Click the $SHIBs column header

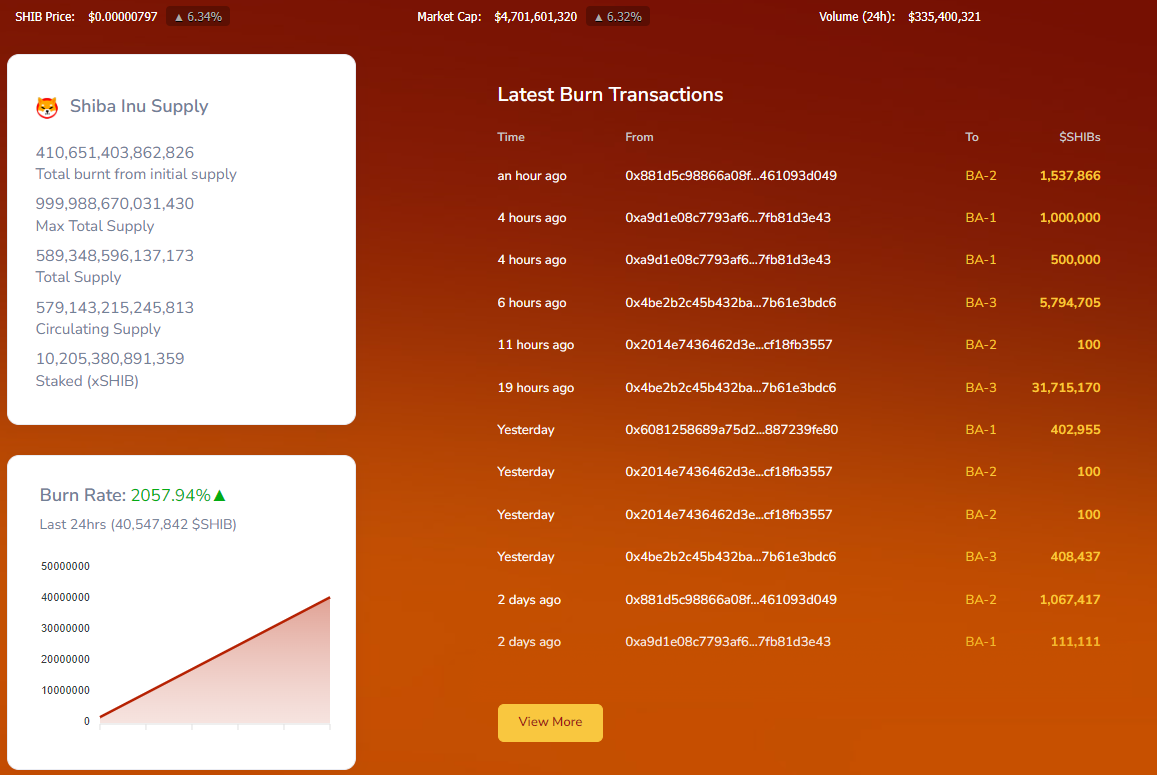click(x=1080, y=137)
